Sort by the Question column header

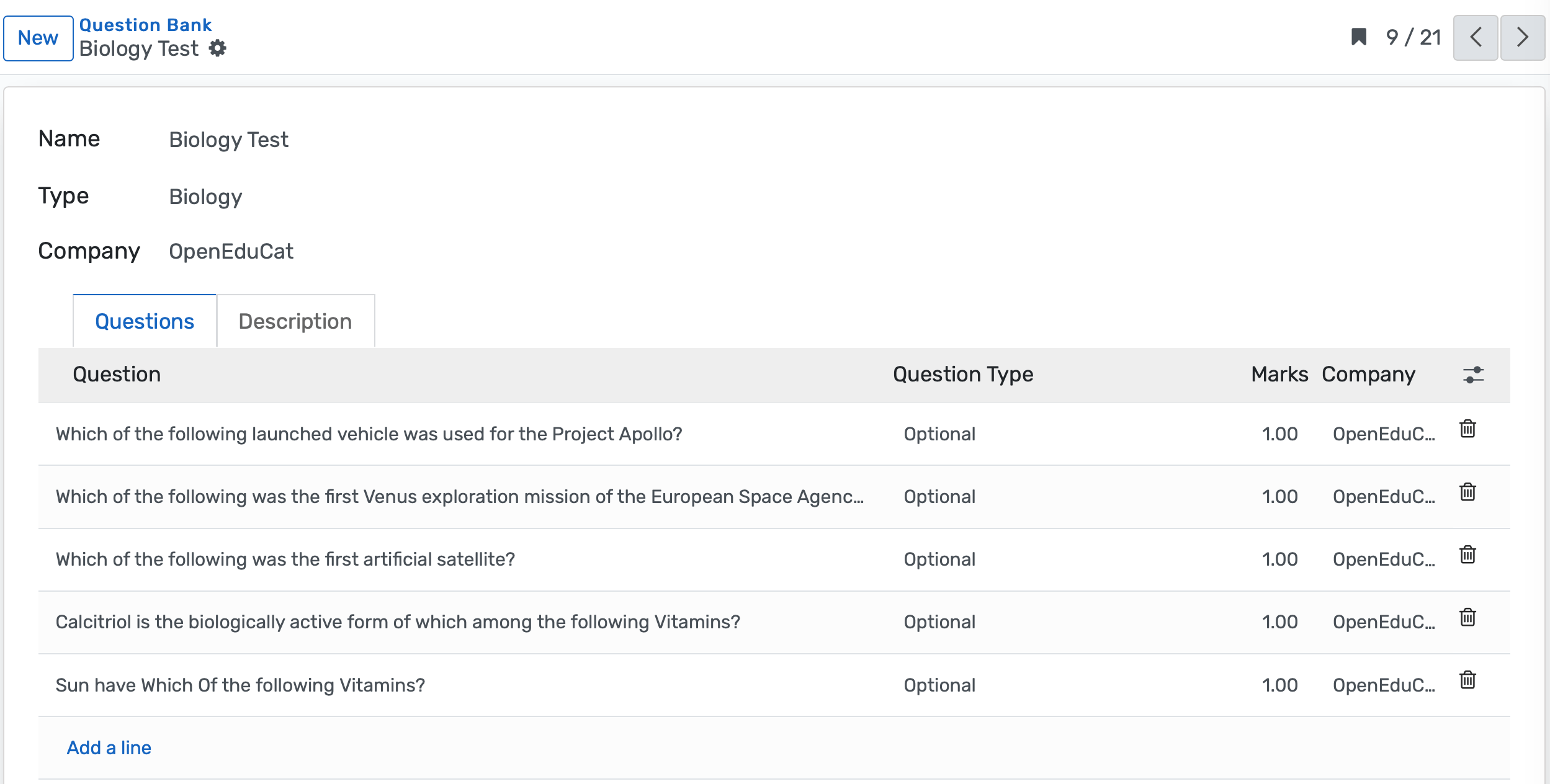coord(117,375)
